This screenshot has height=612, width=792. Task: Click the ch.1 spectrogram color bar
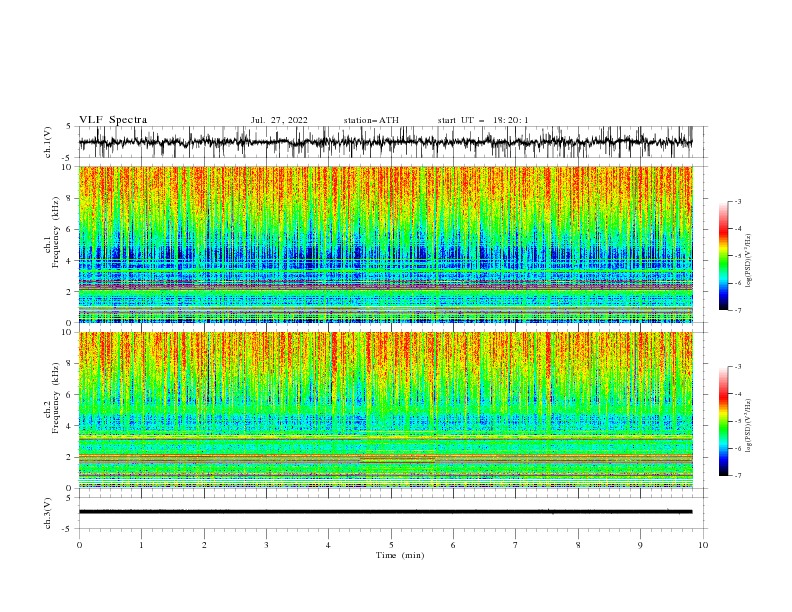(x=724, y=256)
